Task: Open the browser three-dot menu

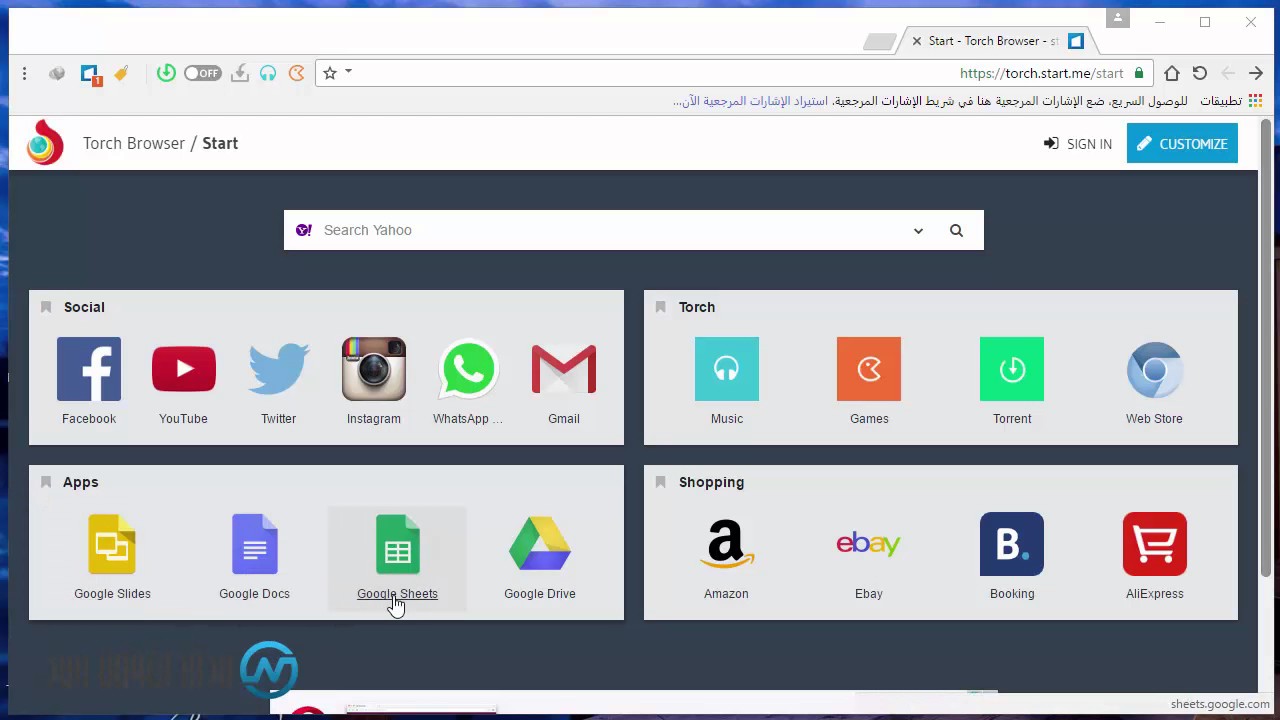Action: [25, 73]
